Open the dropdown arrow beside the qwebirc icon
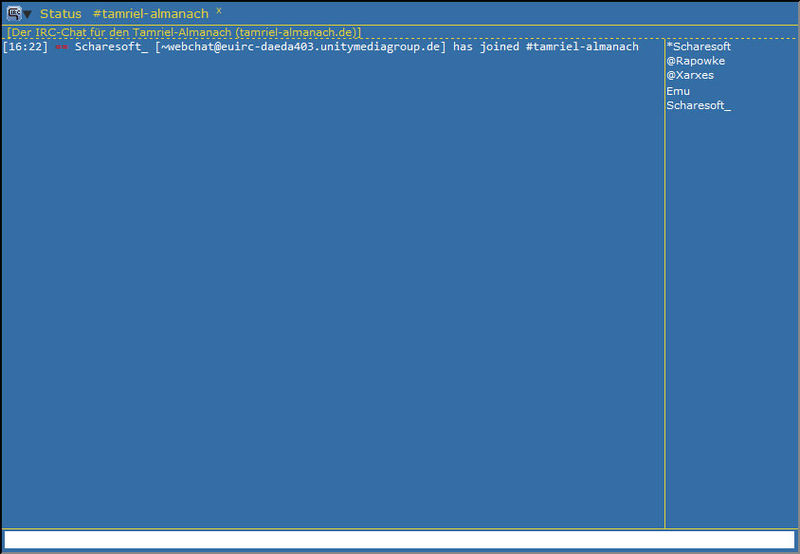This screenshot has height=554, width=800. [x=27, y=14]
